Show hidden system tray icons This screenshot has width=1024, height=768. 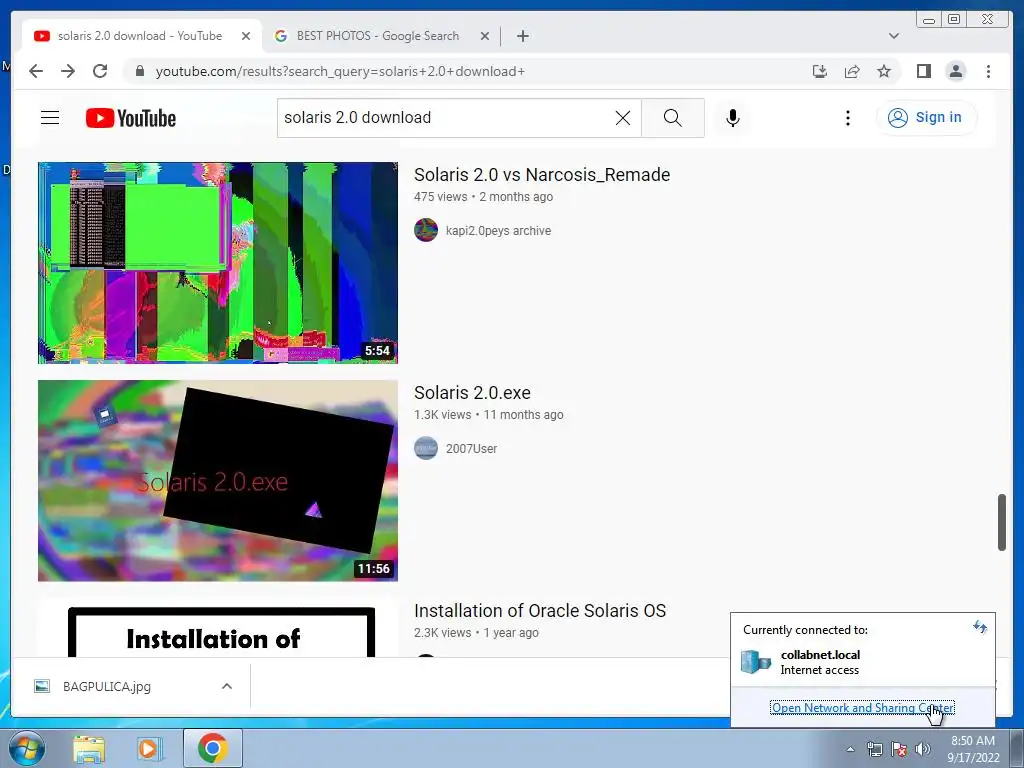pos(850,749)
